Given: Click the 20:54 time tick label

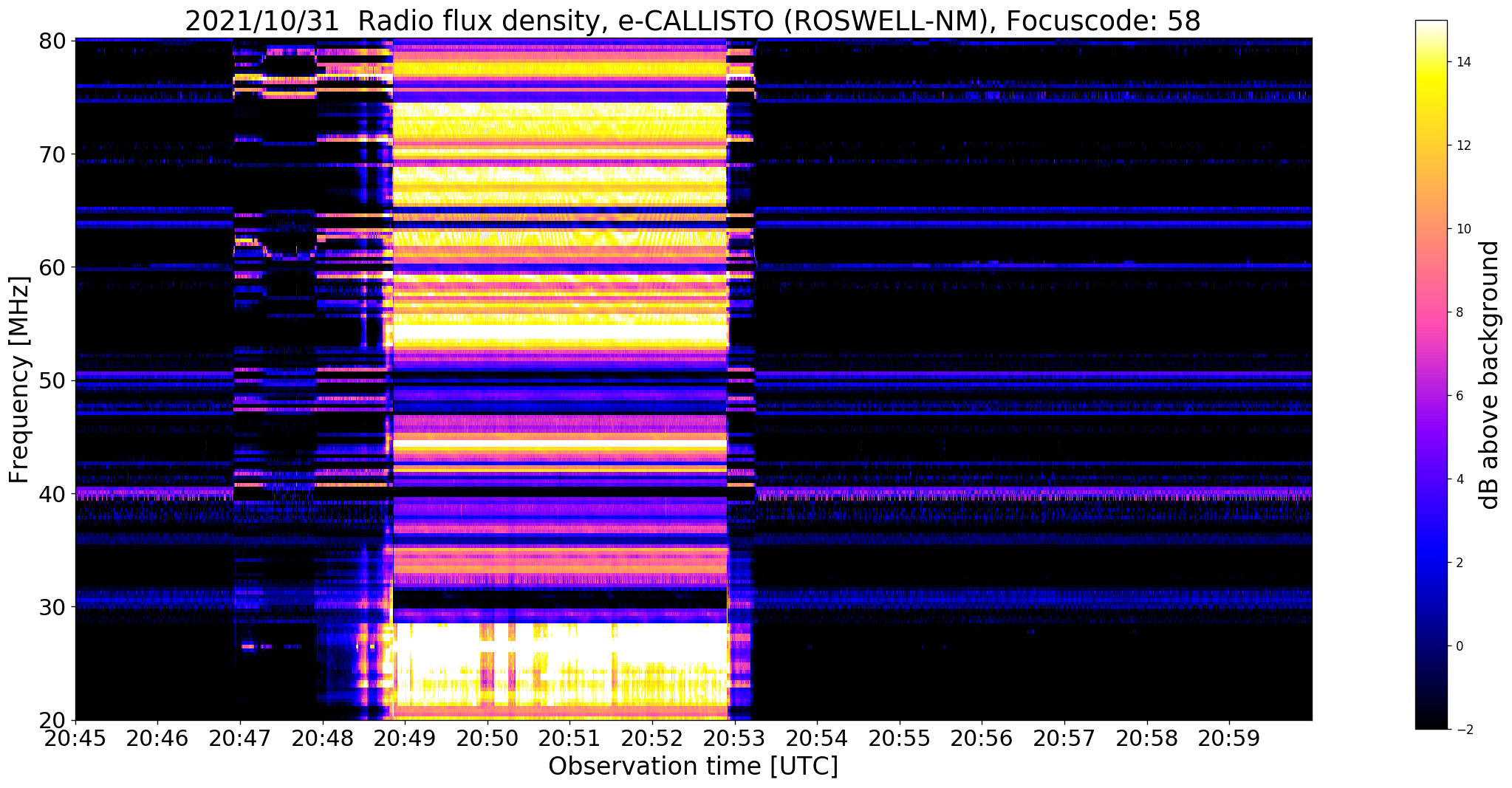Looking at the screenshot, I should tap(817, 738).
